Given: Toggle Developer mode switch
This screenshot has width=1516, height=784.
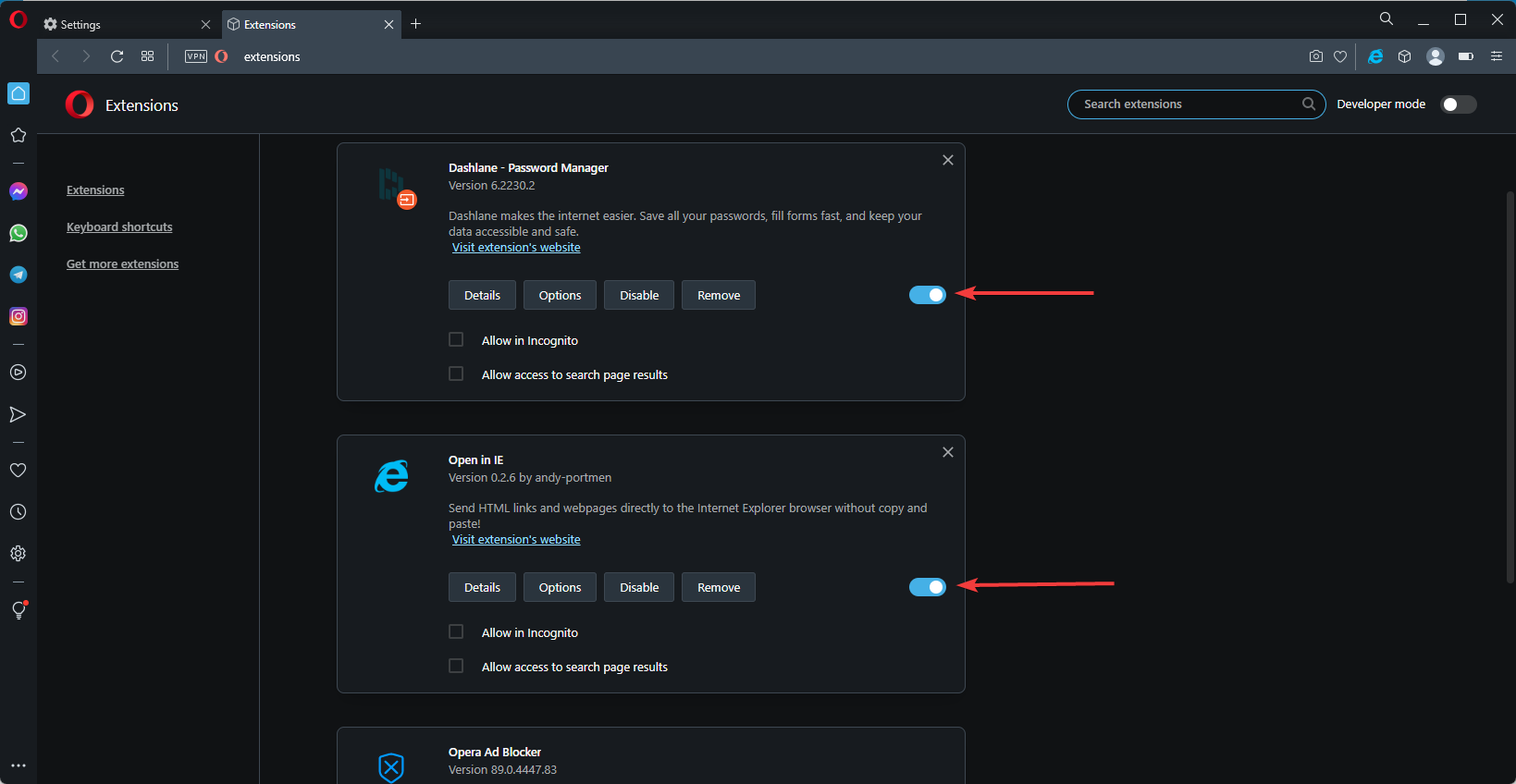Looking at the screenshot, I should point(1459,104).
